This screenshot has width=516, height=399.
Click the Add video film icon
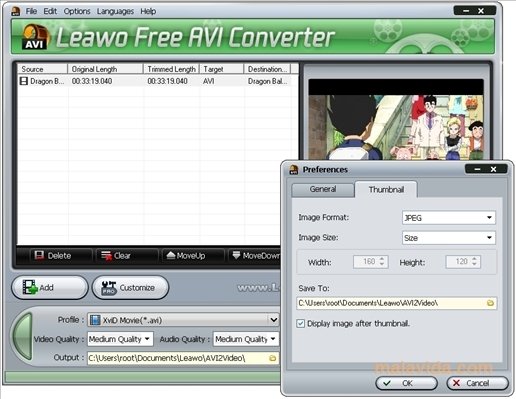pos(30,287)
